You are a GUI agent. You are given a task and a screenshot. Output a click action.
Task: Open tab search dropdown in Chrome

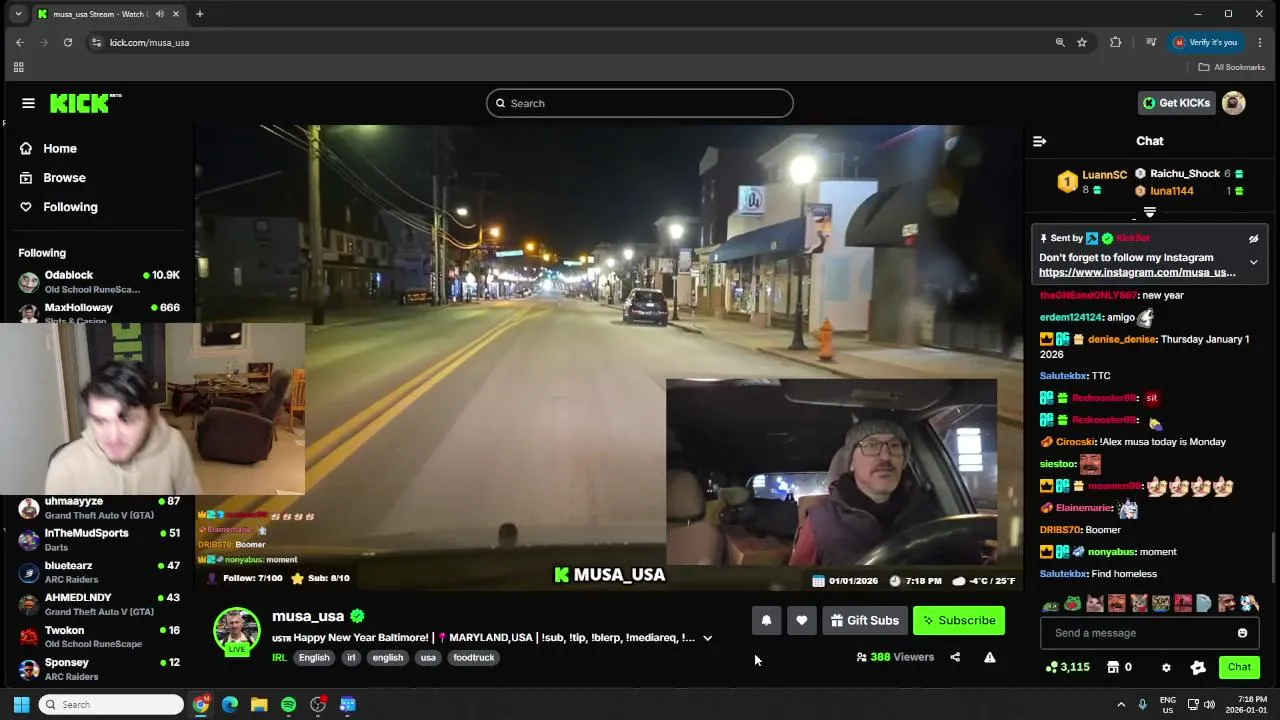(18, 14)
